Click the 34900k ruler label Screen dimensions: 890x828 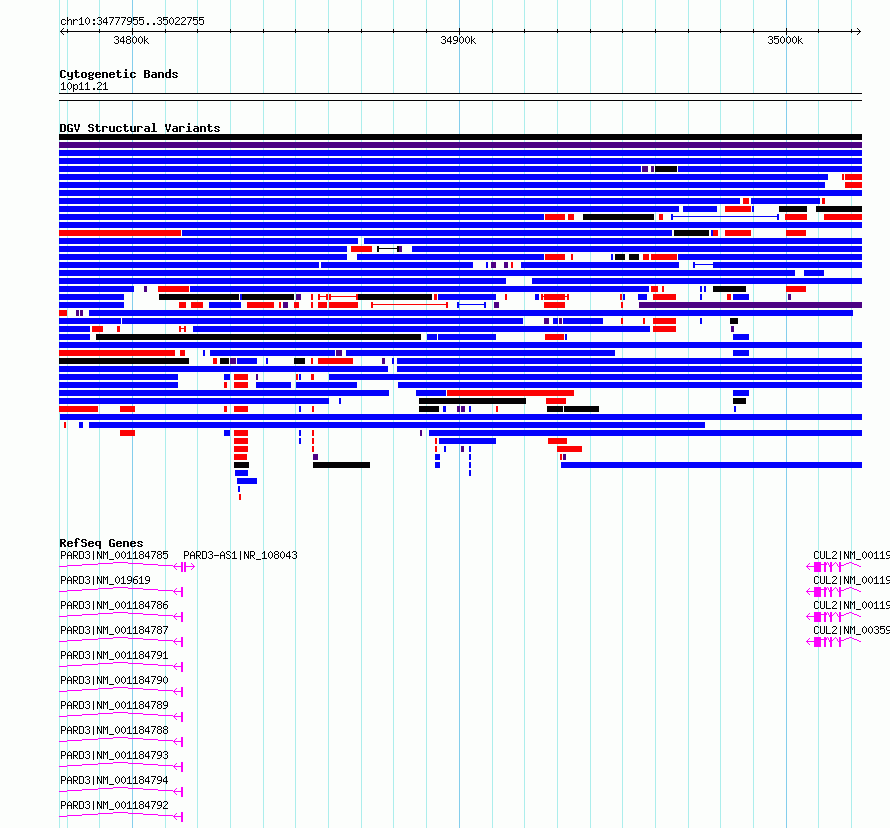(458, 40)
